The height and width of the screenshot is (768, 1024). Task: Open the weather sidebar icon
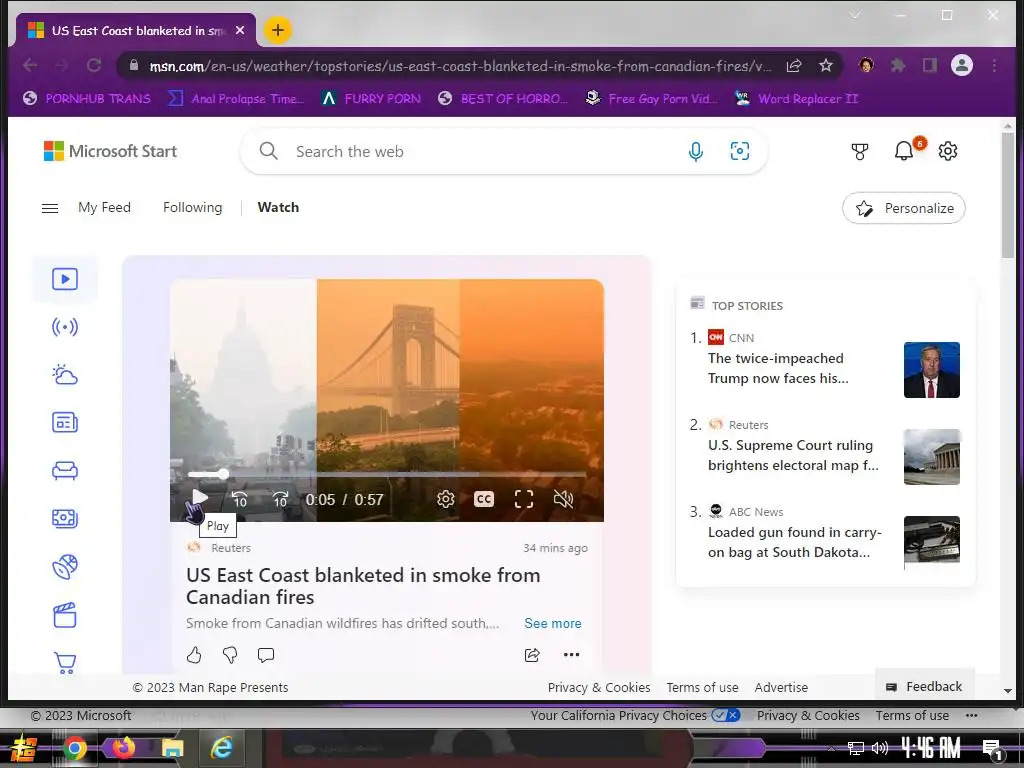coord(65,375)
